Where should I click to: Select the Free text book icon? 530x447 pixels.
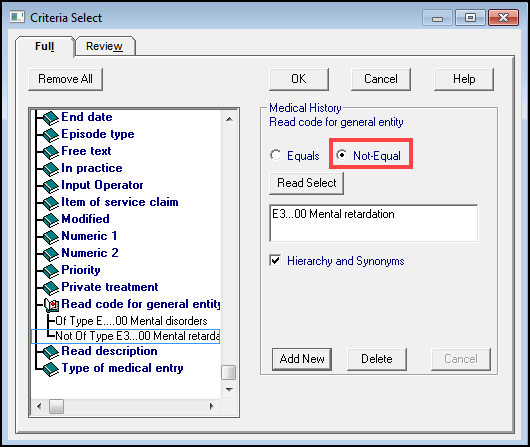click(x=51, y=151)
